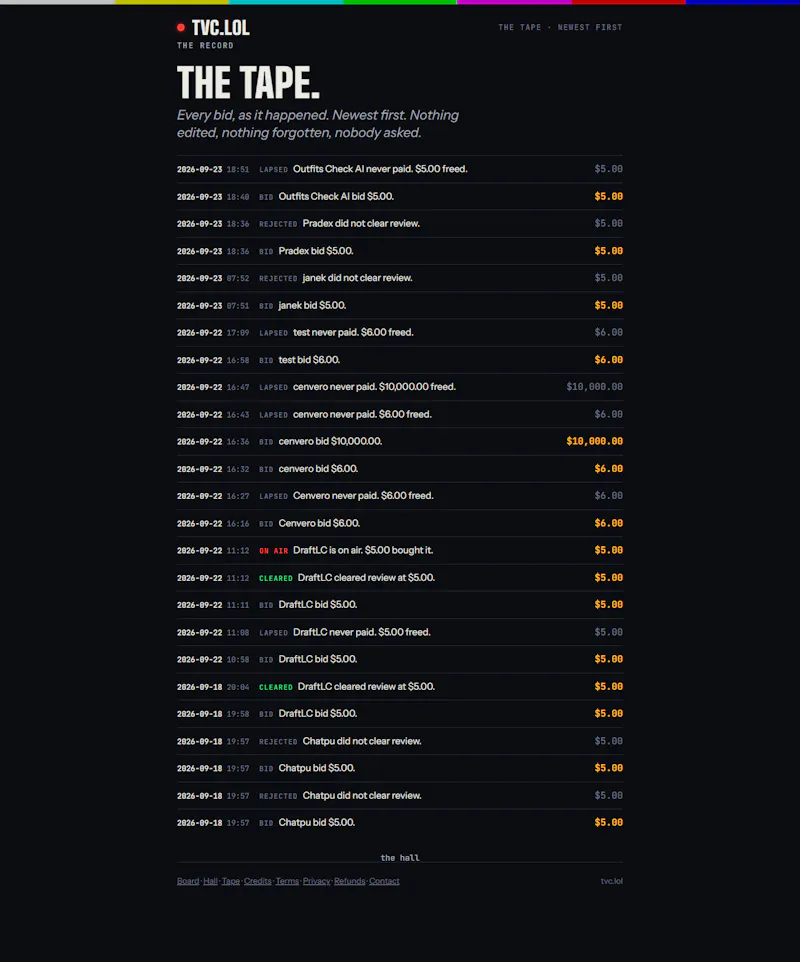Click the red ON AIR status tag
This screenshot has height=962, width=800.
click(x=274, y=551)
